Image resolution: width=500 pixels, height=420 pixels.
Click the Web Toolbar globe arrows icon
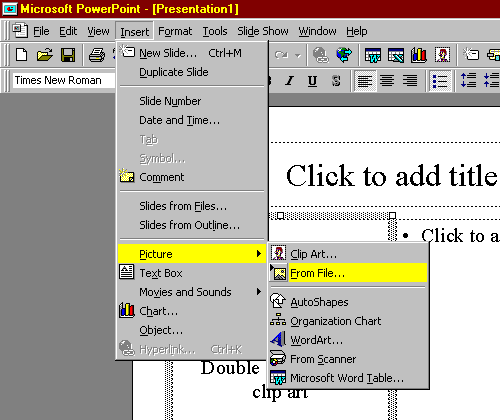click(344, 55)
